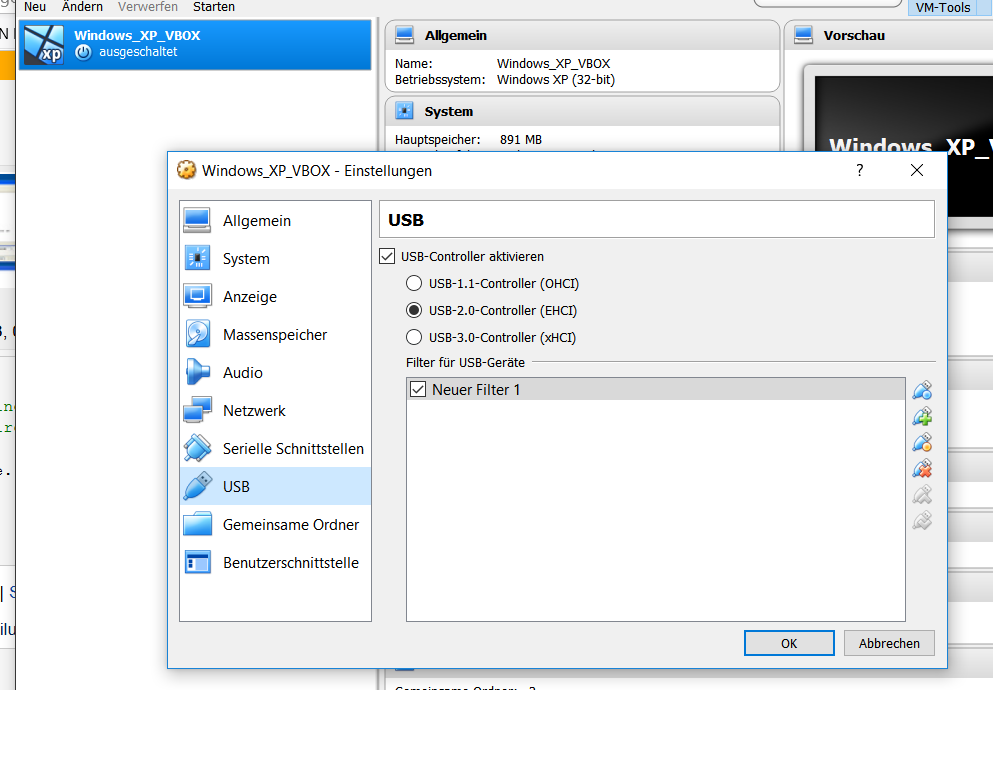Click Ändern in the main toolbar
The height and width of the screenshot is (768, 993).
coord(82,7)
